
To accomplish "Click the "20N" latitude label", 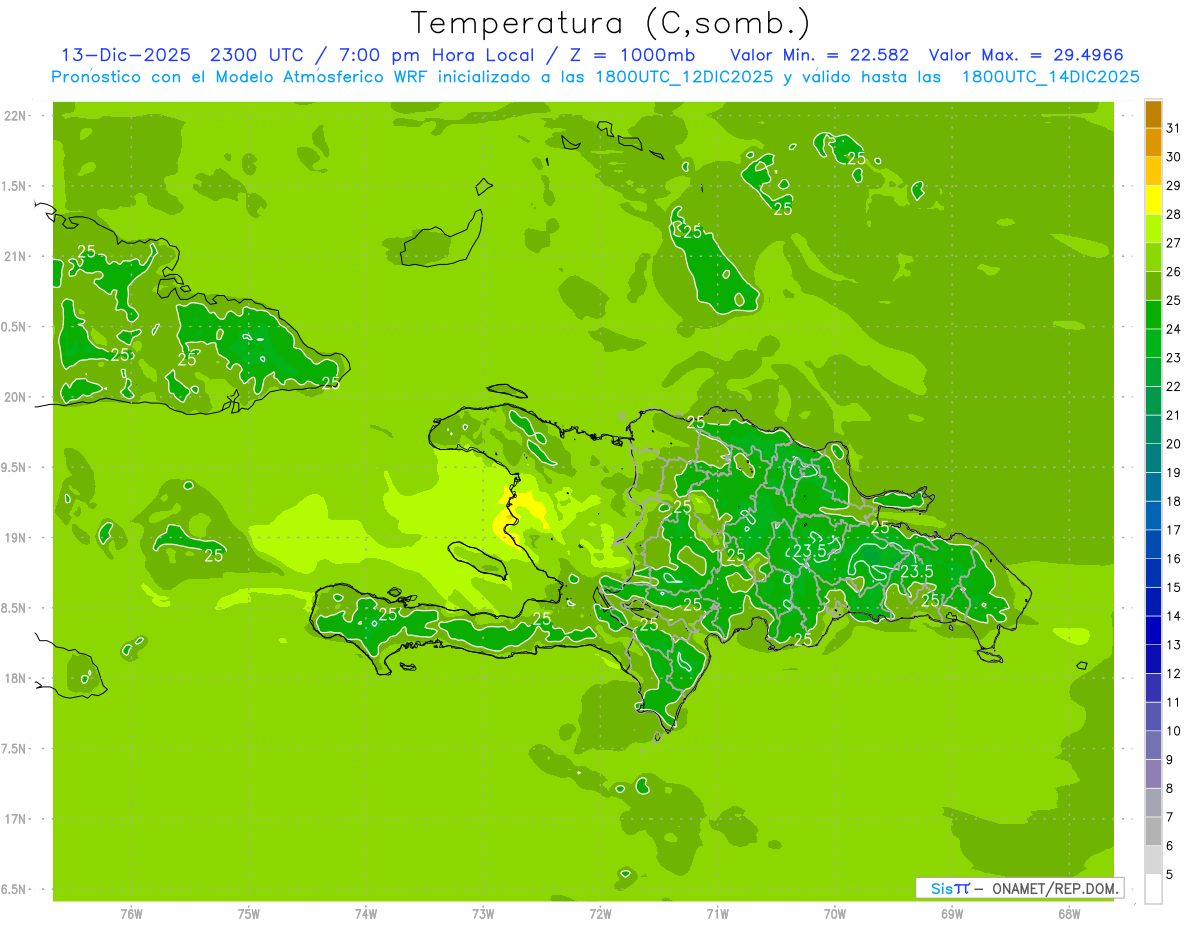I will (15, 398).
